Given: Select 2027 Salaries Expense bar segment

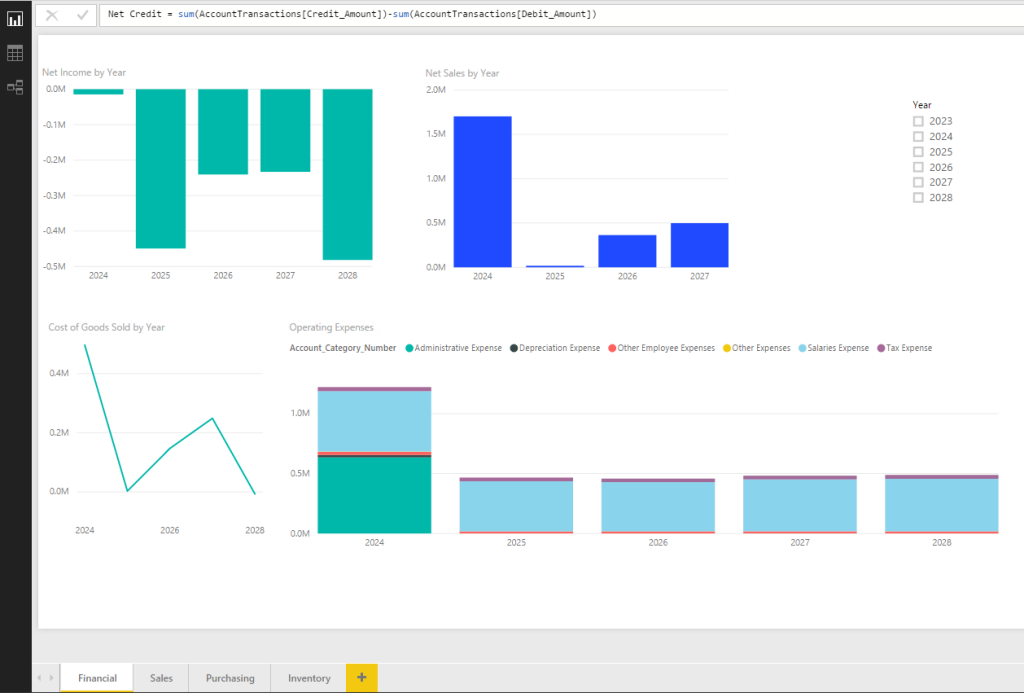Looking at the screenshot, I should 800,506.
